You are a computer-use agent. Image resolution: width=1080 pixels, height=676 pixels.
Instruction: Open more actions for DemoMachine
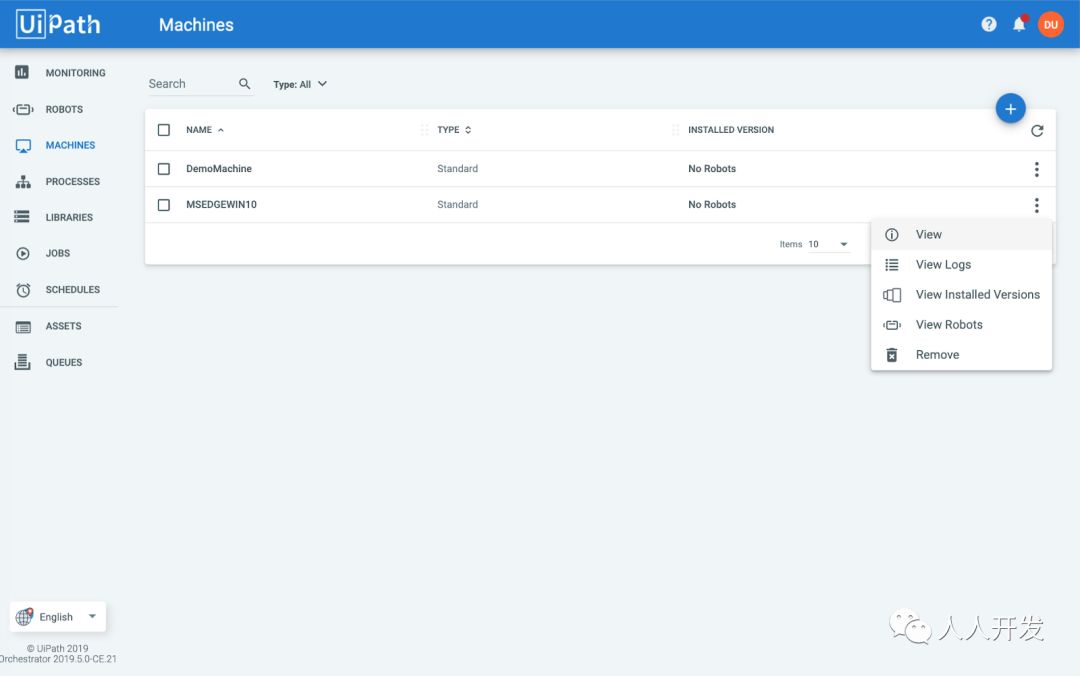coord(1037,169)
